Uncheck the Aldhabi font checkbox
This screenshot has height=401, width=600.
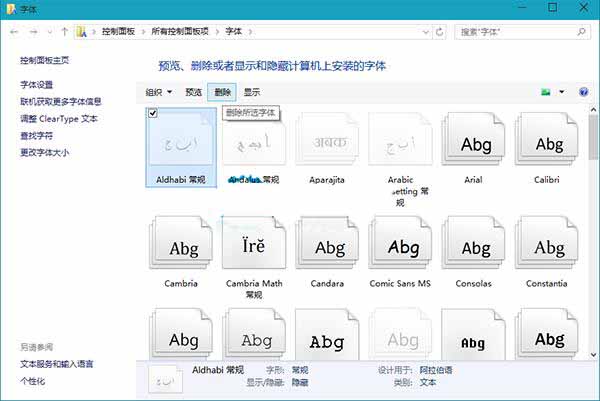(x=152, y=115)
